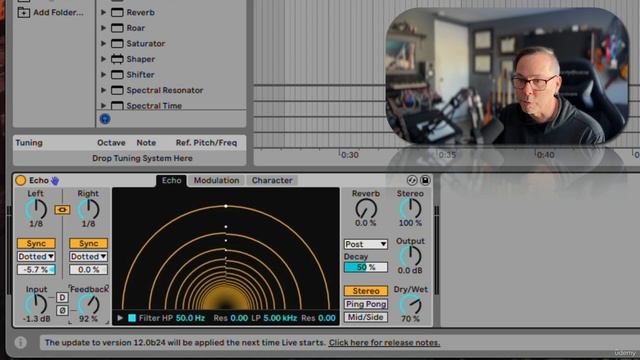Open the Right Dotted mode dropdown
The image size is (640, 360).
[89, 256]
